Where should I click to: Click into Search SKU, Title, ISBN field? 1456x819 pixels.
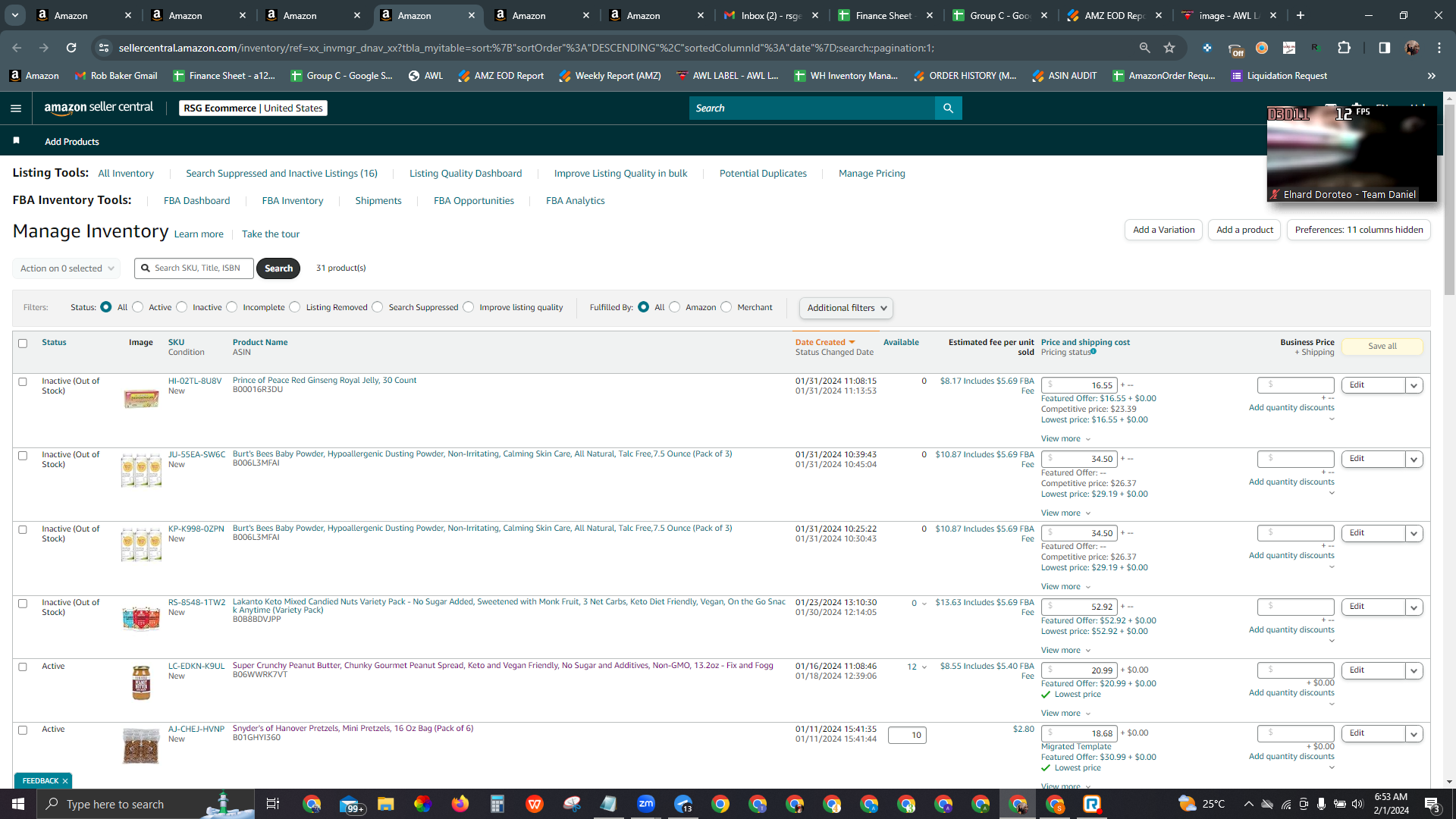coord(194,268)
